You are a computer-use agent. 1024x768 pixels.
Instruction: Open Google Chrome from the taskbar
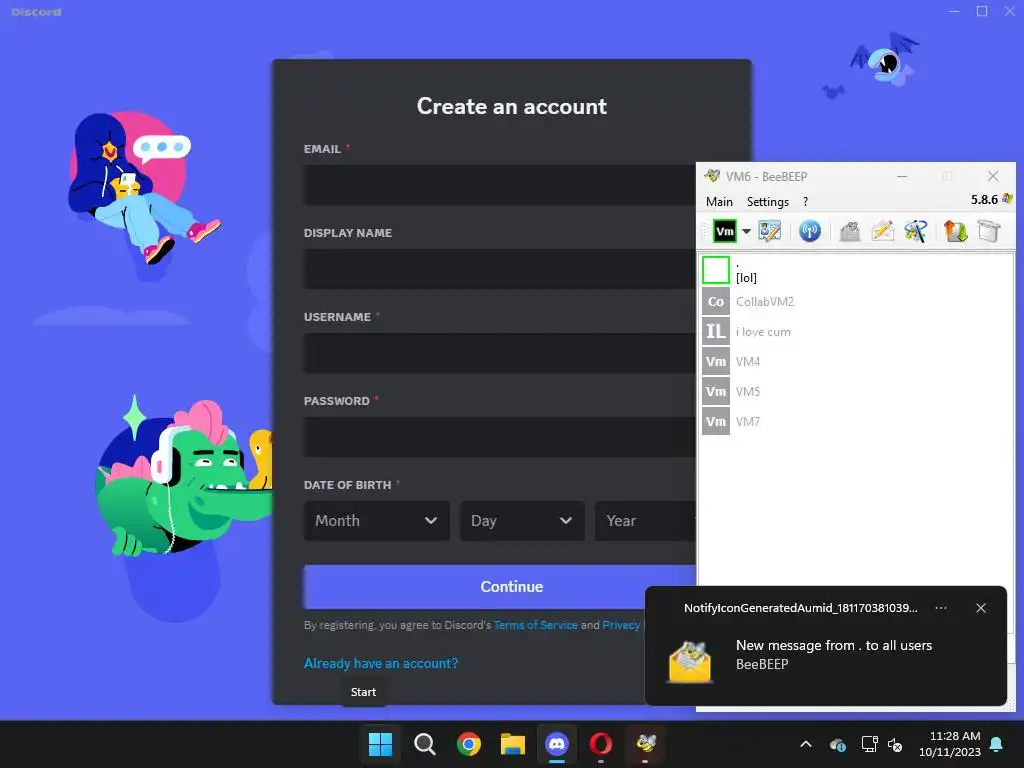pyautogui.click(x=468, y=744)
